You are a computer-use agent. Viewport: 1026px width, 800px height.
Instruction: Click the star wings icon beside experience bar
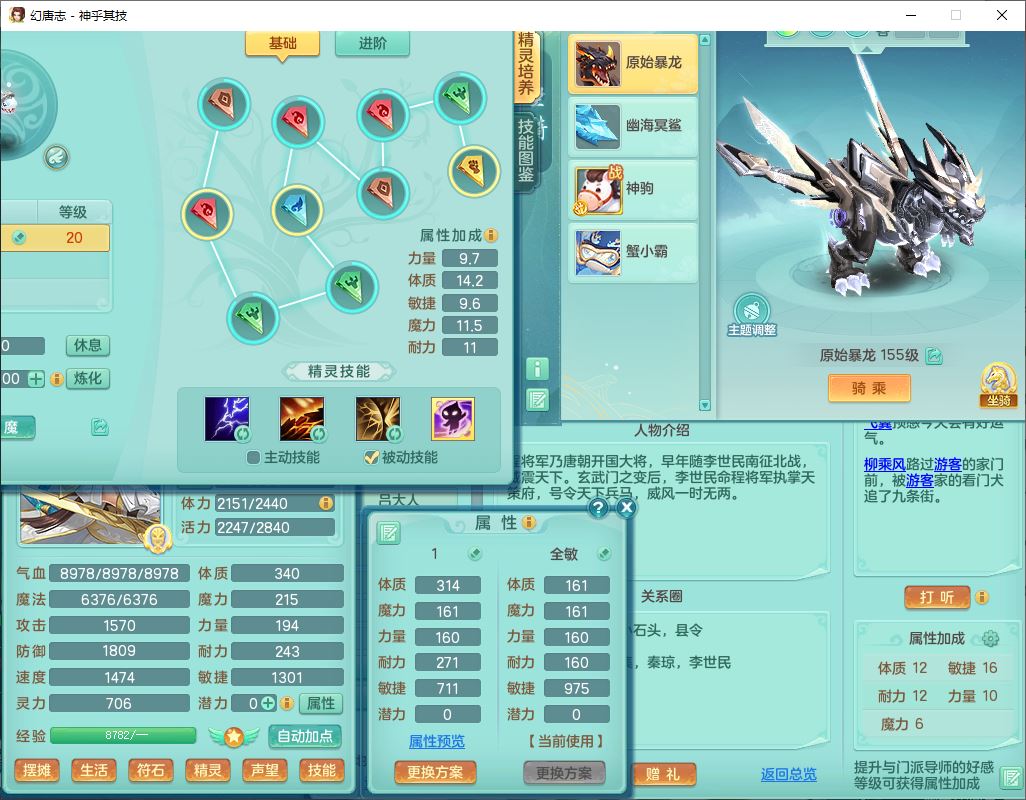(234, 737)
